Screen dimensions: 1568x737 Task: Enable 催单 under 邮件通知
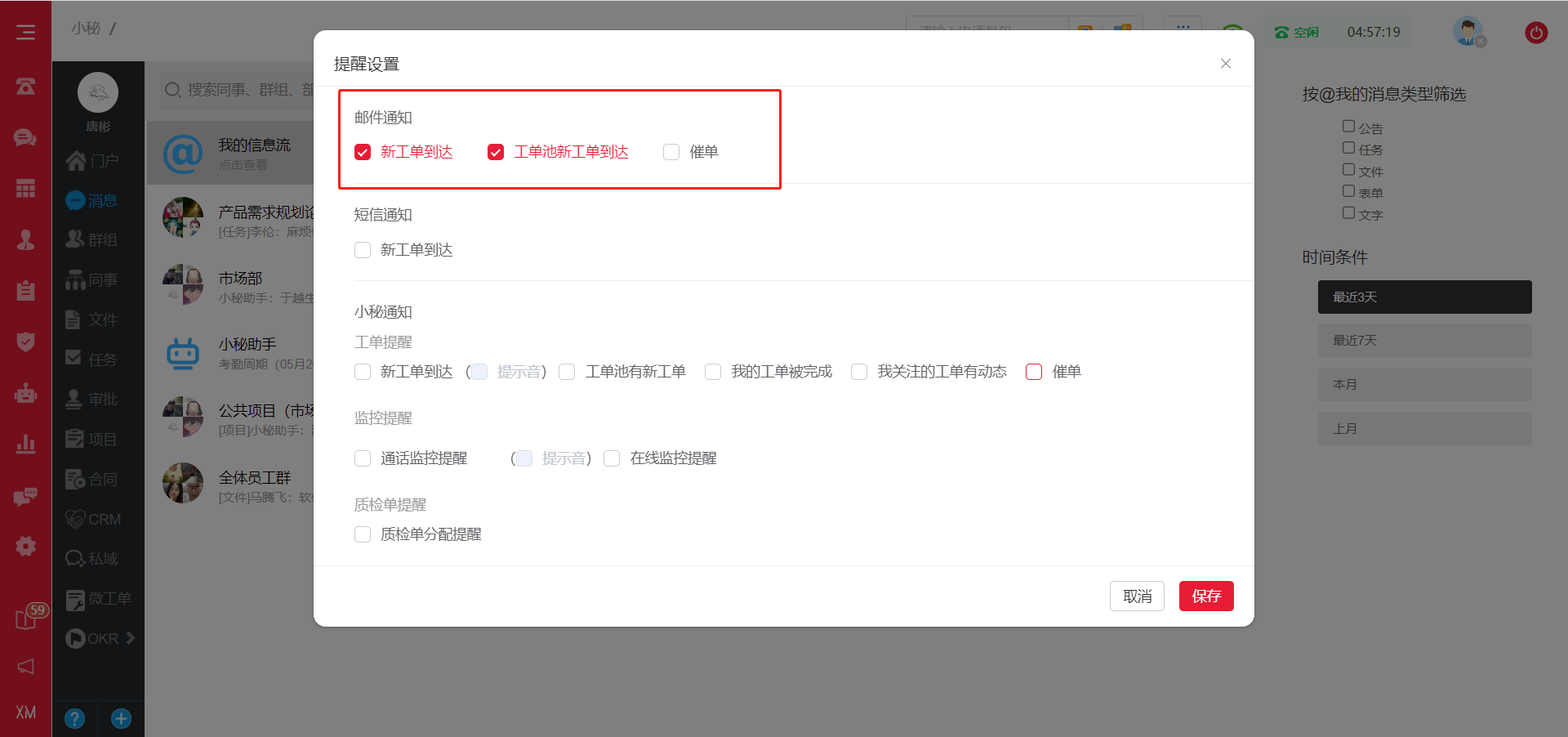[x=671, y=152]
